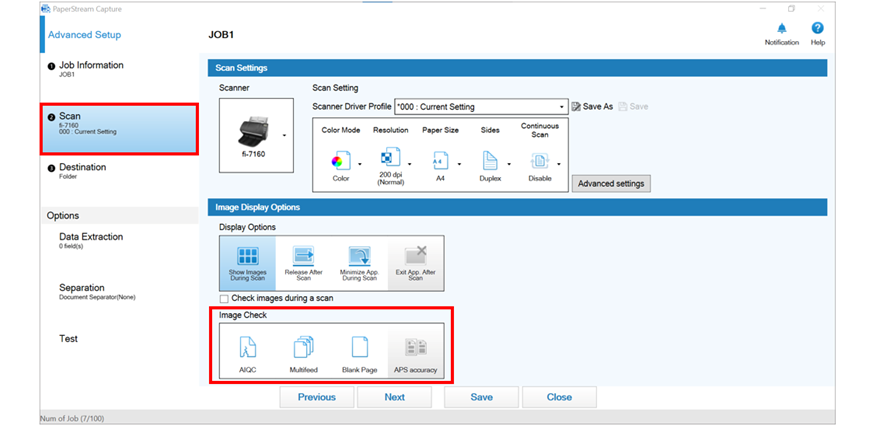Toggle AIQC image check

click(247, 351)
